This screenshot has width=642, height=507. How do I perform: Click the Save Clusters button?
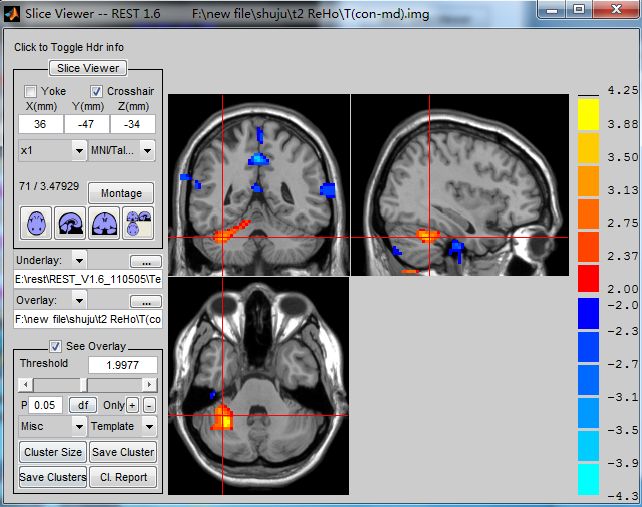tap(53, 477)
